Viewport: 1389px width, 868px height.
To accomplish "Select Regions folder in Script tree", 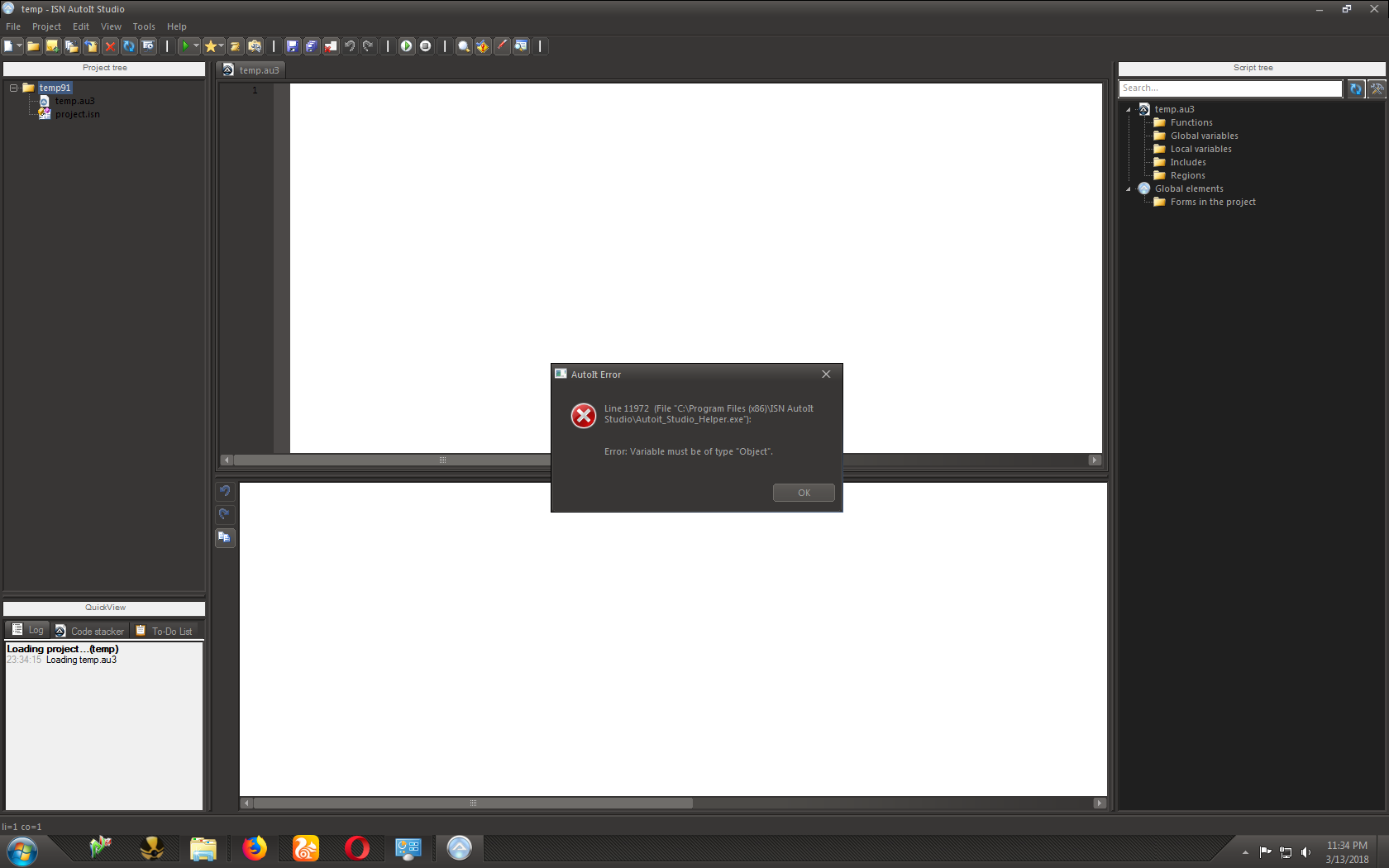I will 1187,175.
